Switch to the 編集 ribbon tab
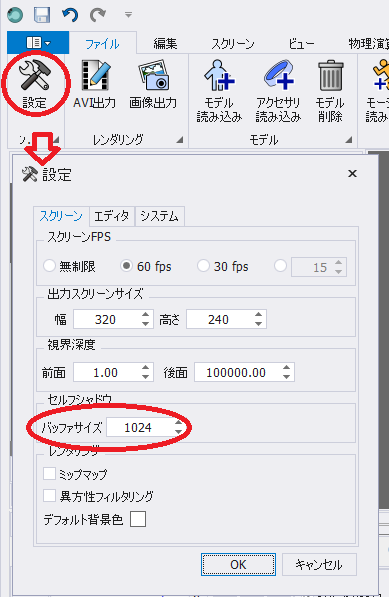 point(165,44)
